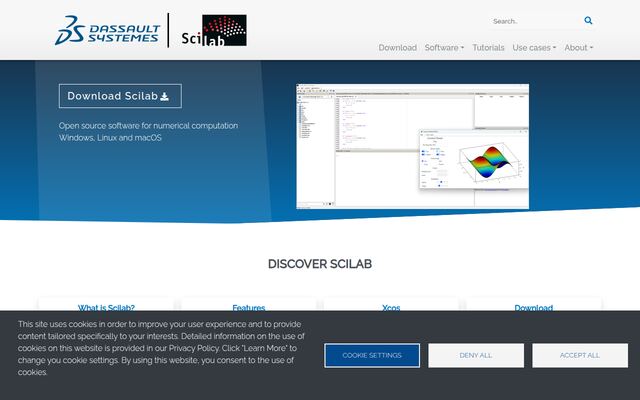640x400 pixels.
Task: Open the Tutorials nav link
Action: (x=488, y=48)
